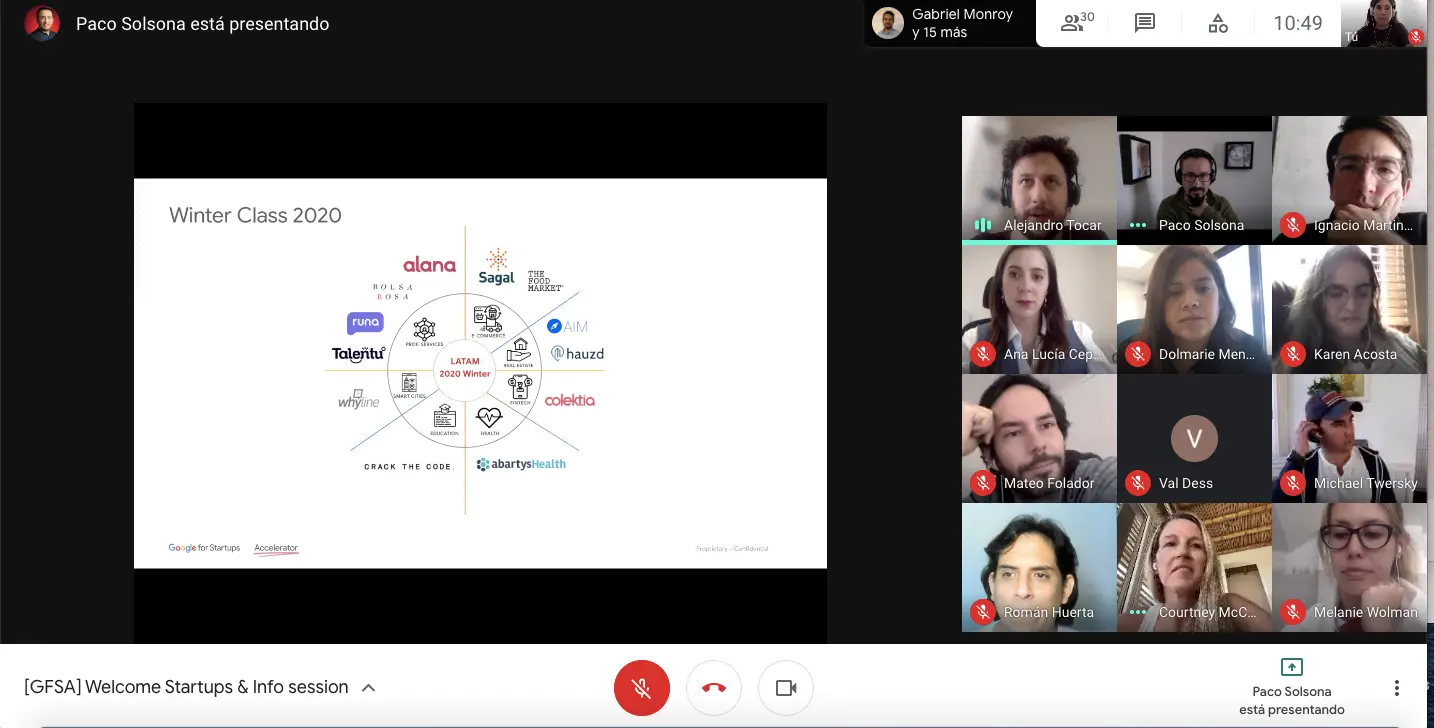Select Michael Twersky's video tile
This screenshot has height=728, width=1434.
[x=1349, y=438]
